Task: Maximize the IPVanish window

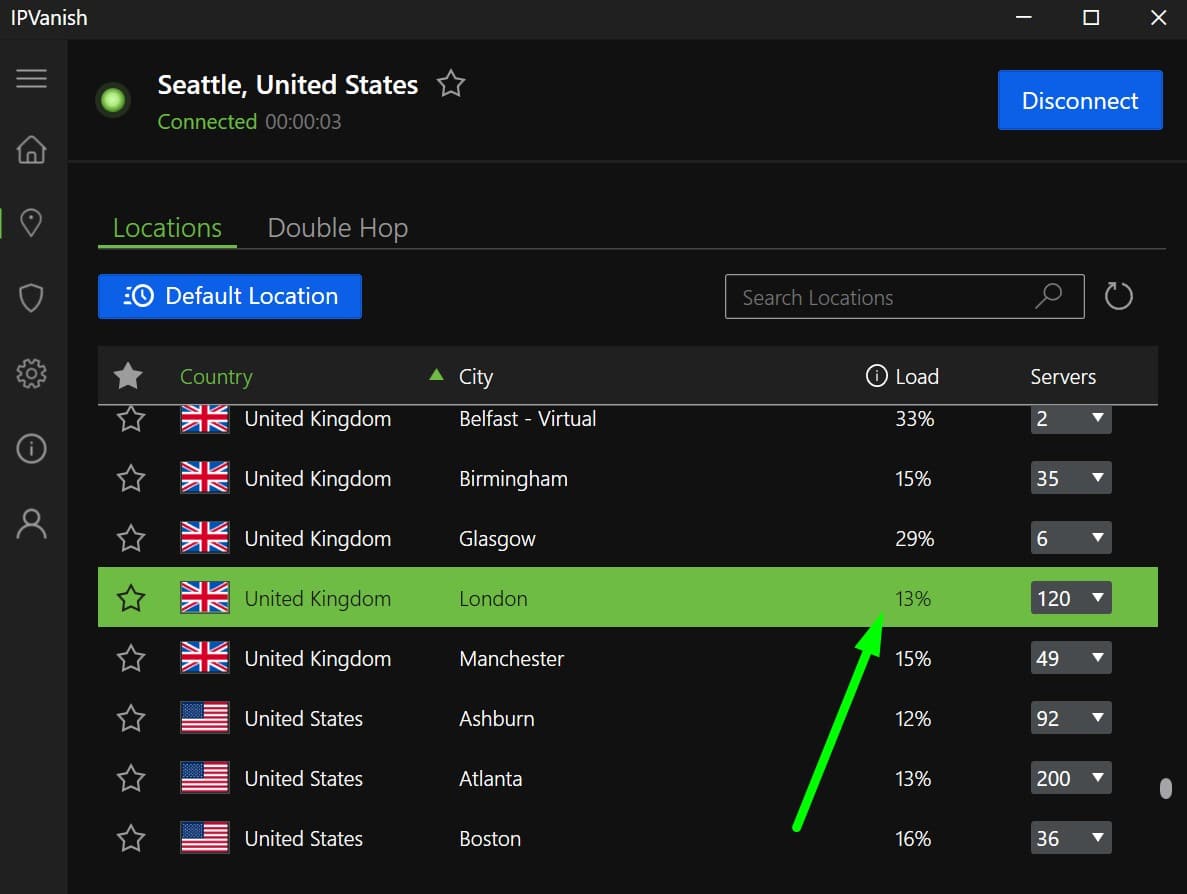Action: point(1091,17)
